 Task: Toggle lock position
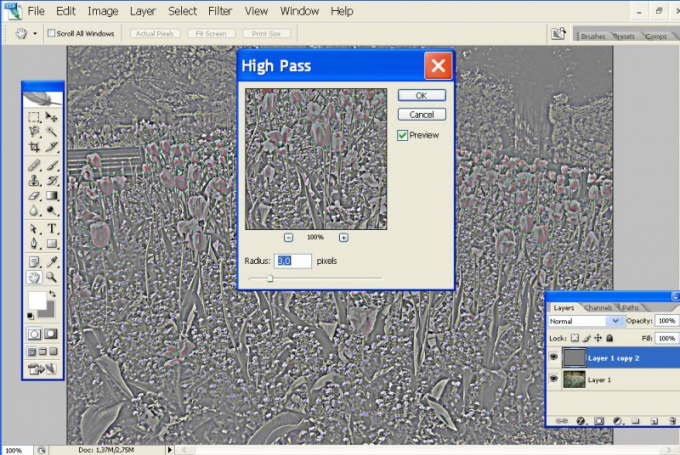point(598,338)
